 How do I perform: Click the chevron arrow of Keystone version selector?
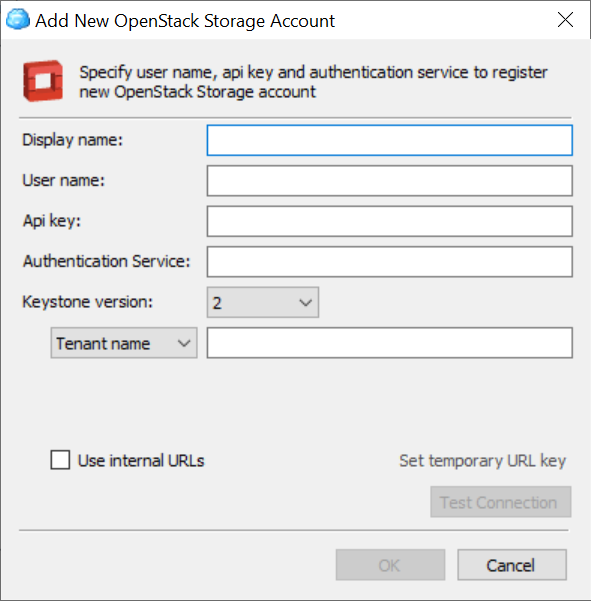pyautogui.click(x=305, y=303)
